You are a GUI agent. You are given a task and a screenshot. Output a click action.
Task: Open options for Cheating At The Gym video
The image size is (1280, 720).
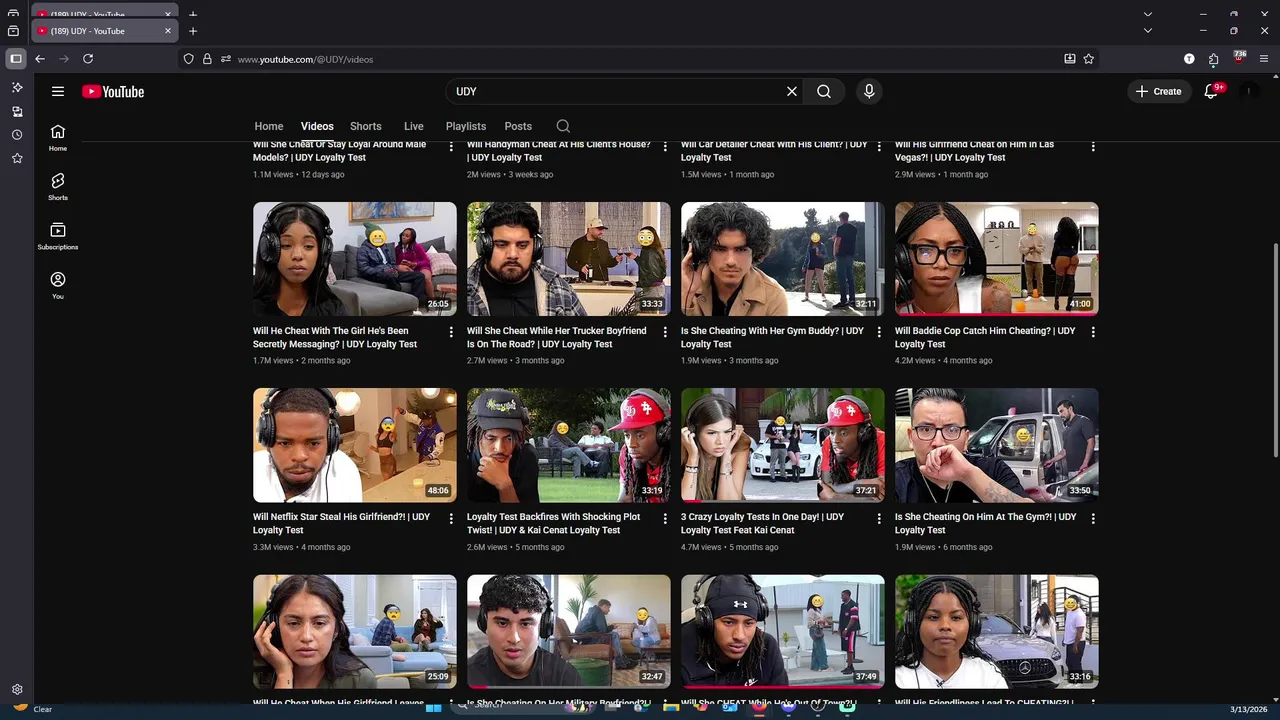point(1093,518)
